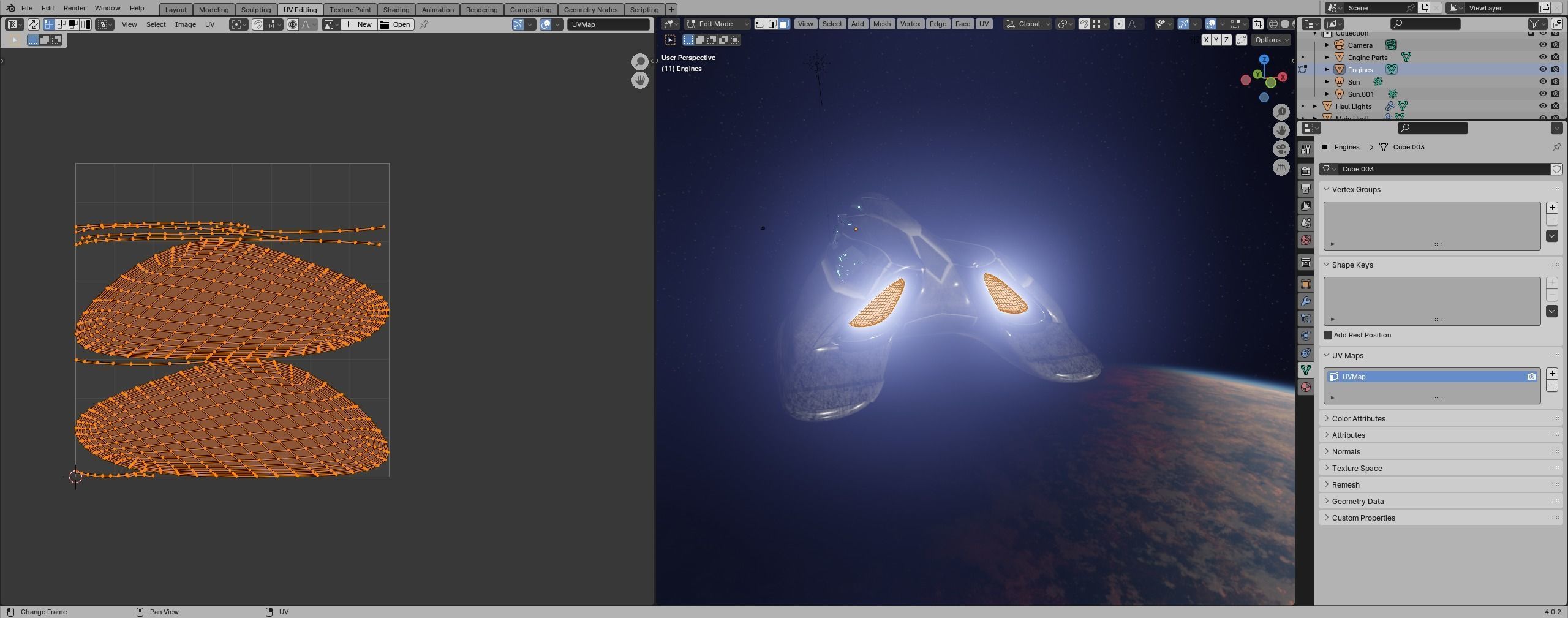Image resolution: width=1568 pixels, height=618 pixels.
Task: Open the Mesh menu in 3D viewport
Action: coord(882,24)
